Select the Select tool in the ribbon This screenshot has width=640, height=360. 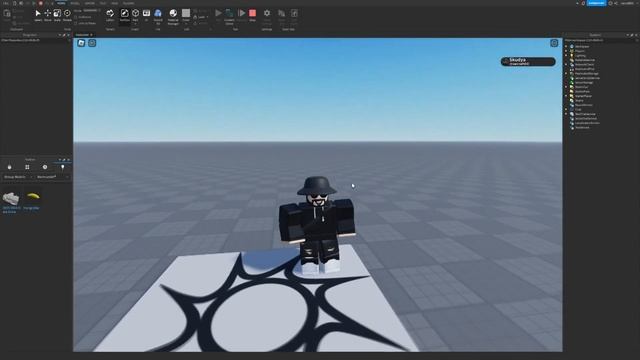tap(38, 15)
